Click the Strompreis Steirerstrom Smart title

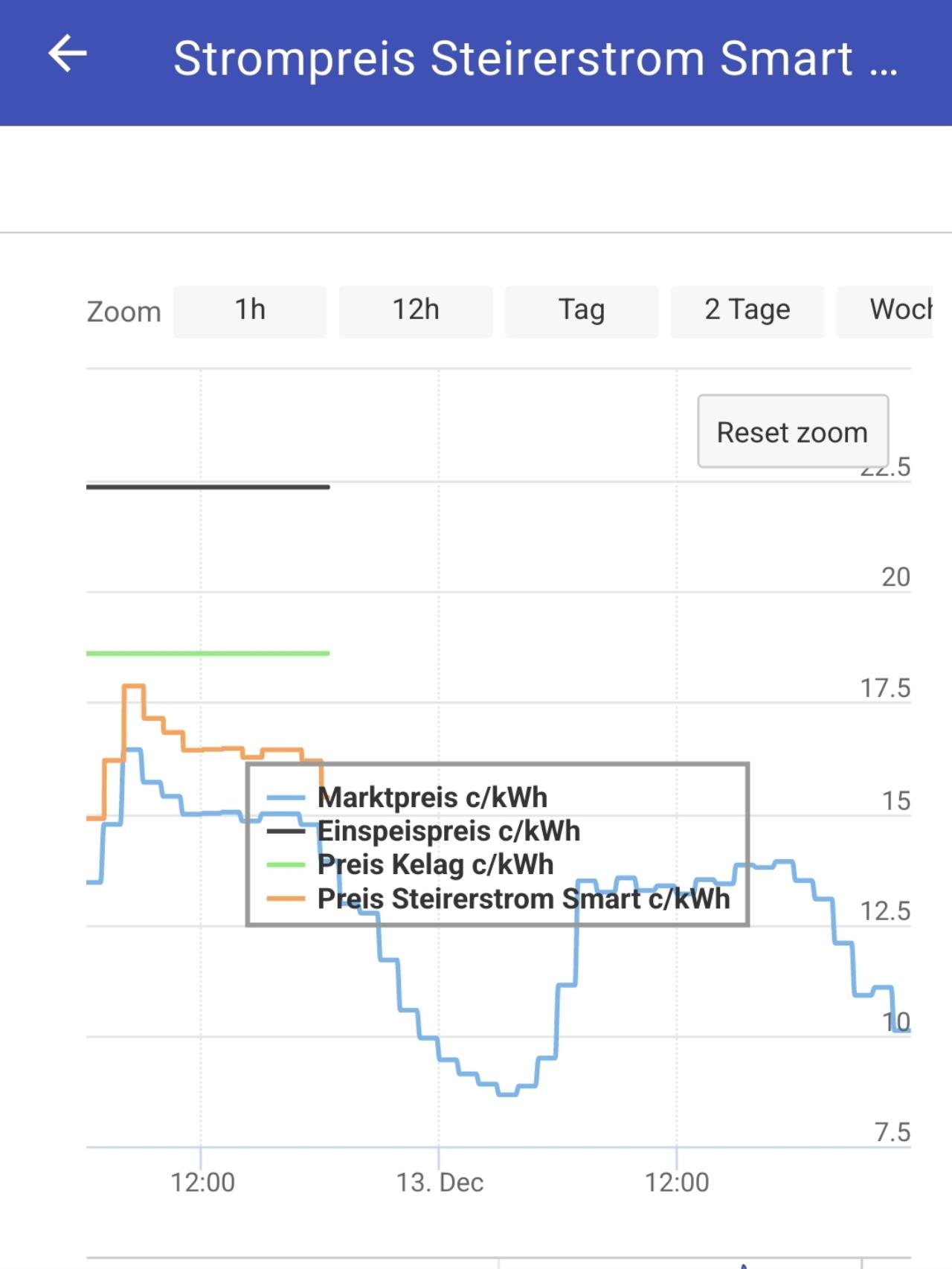pos(535,58)
